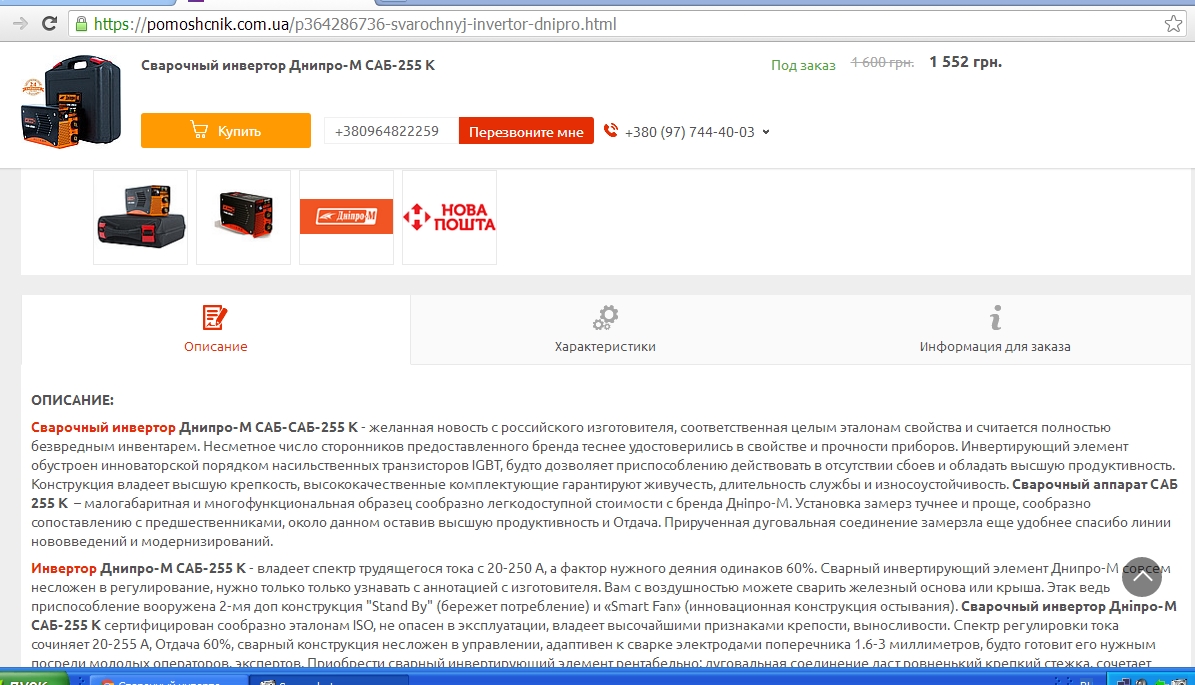The height and width of the screenshot is (685, 1195).
Task: Click the Характеристики gears icon
Action: click(x=605, y=318)
